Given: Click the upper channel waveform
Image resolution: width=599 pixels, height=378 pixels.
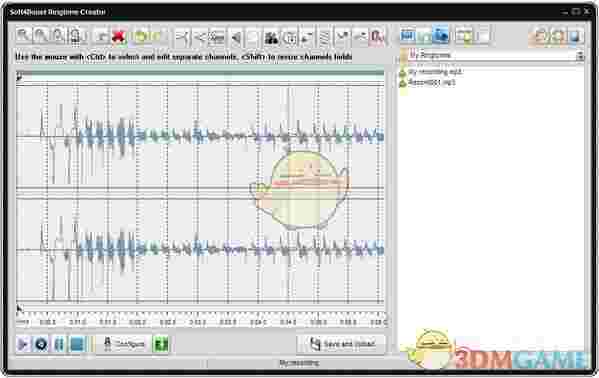Looking at the screenshot, I should (x=200, y=136).
